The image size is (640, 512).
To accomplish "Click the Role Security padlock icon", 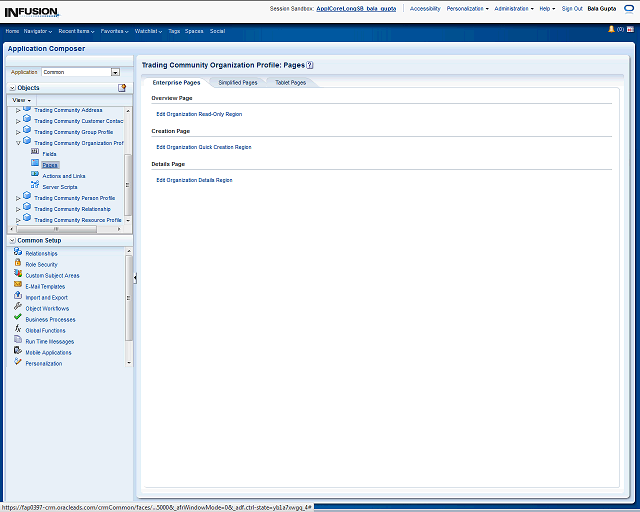I will pyautogui.click(x=18, y=264).
